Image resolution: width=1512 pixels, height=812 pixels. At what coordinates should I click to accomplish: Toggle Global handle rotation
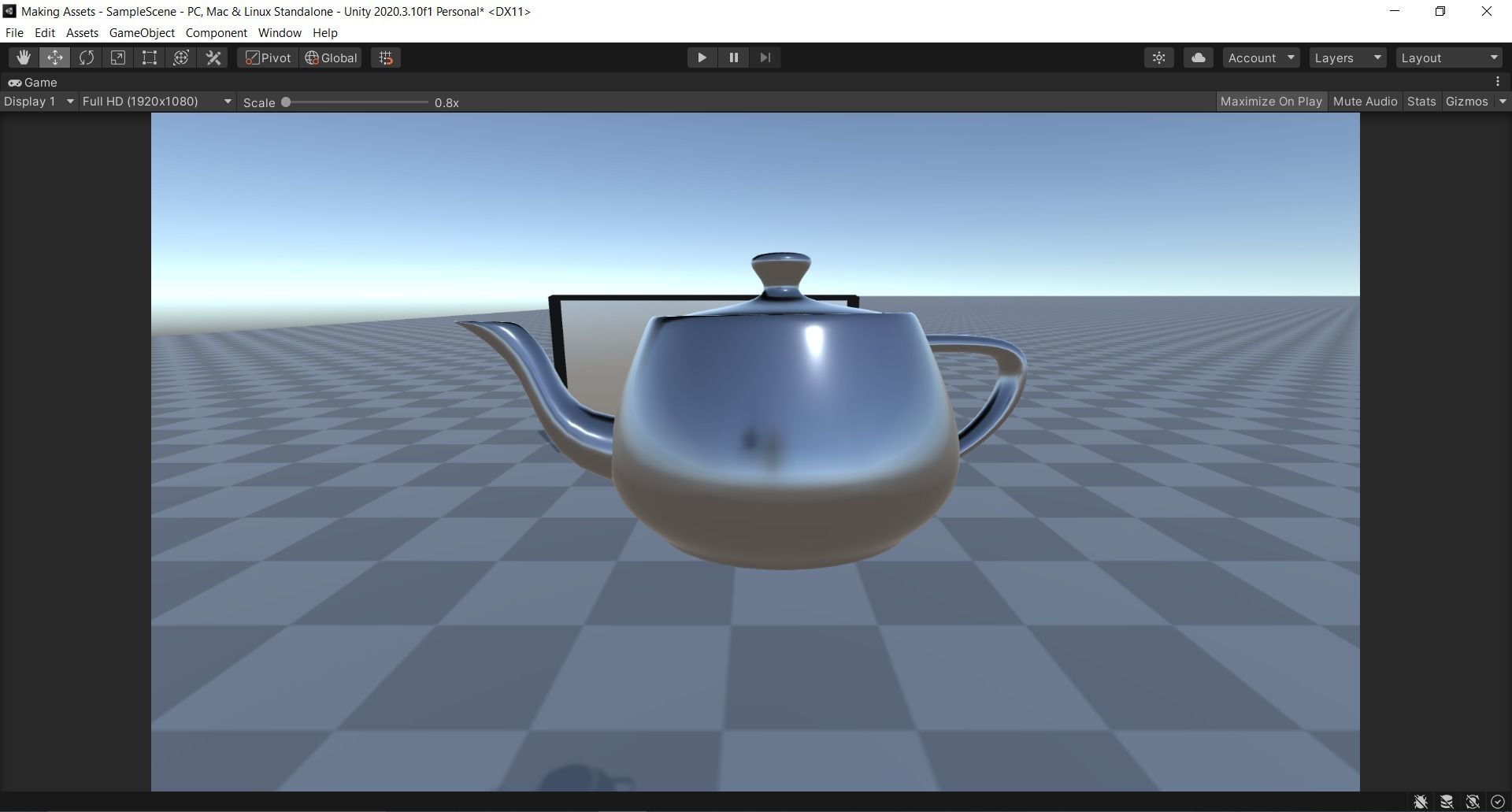click(x=331, y=57)
